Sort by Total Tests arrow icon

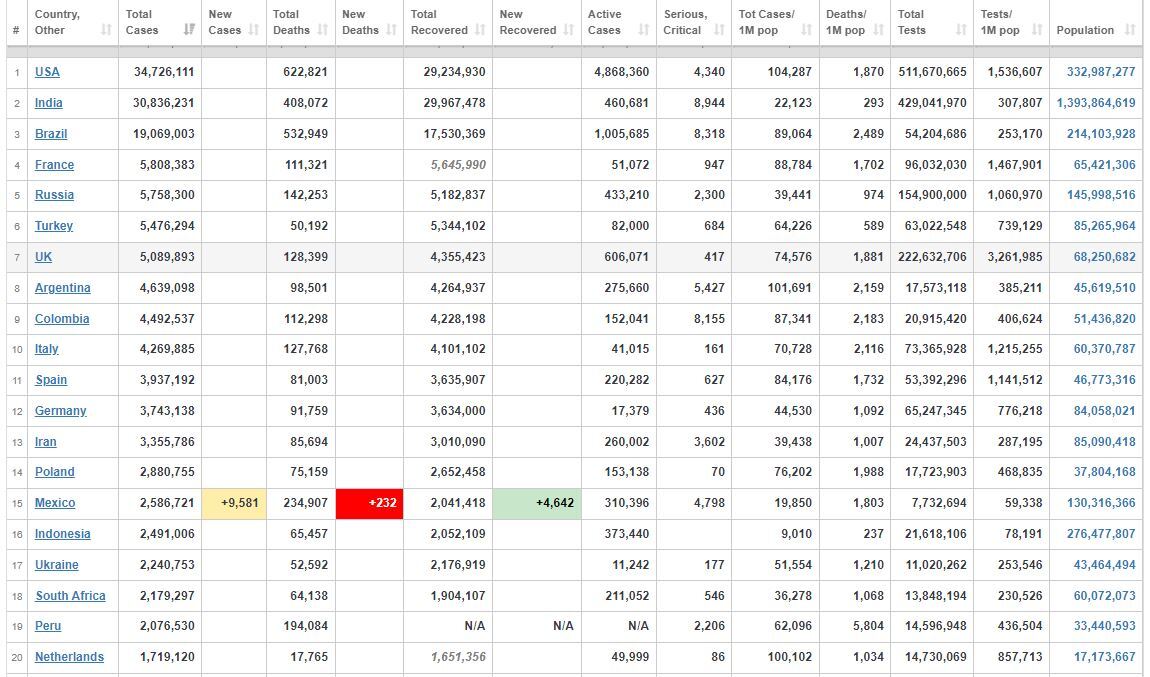pos(961,30)
